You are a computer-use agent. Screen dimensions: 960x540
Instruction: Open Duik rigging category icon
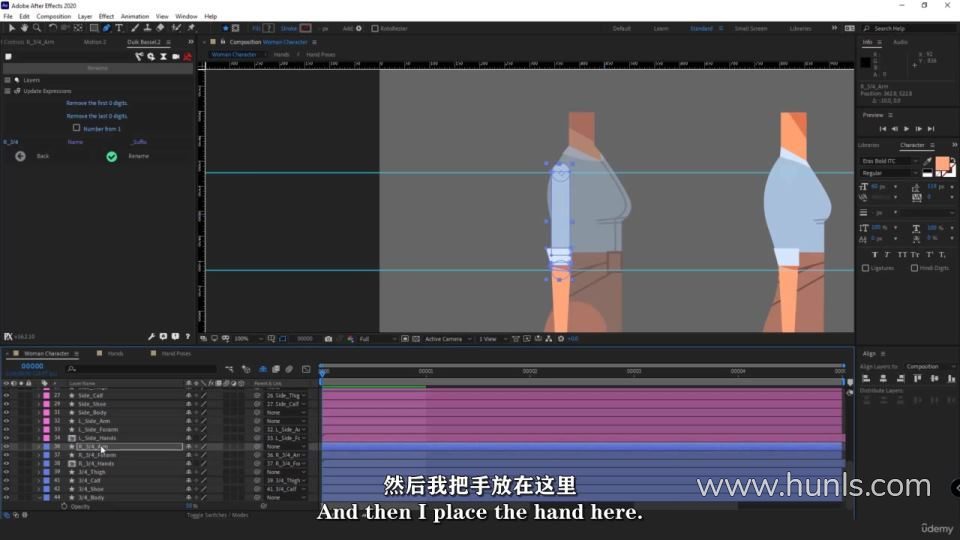pos(139,56)
